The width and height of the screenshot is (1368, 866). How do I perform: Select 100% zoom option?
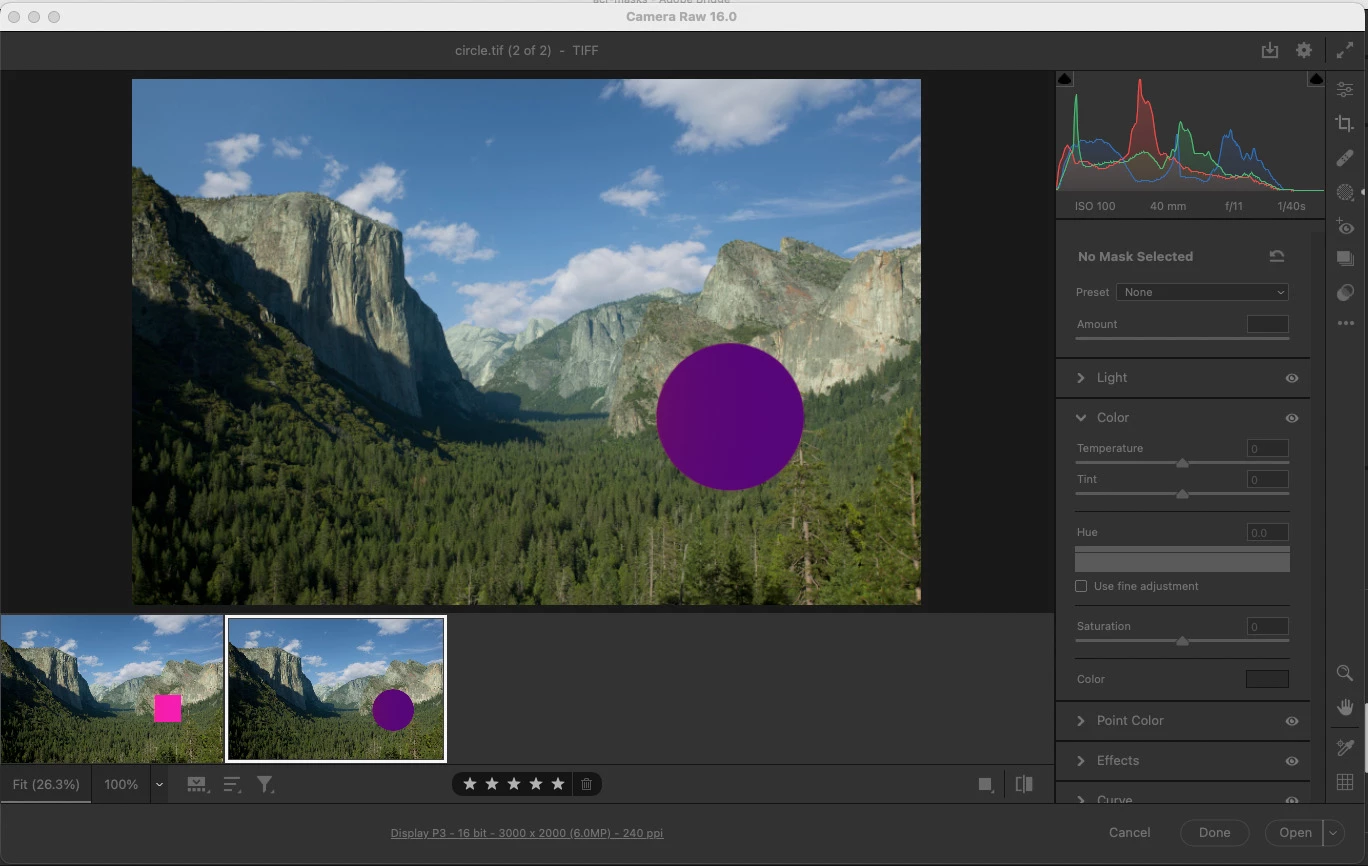click(x=121, y=785)
